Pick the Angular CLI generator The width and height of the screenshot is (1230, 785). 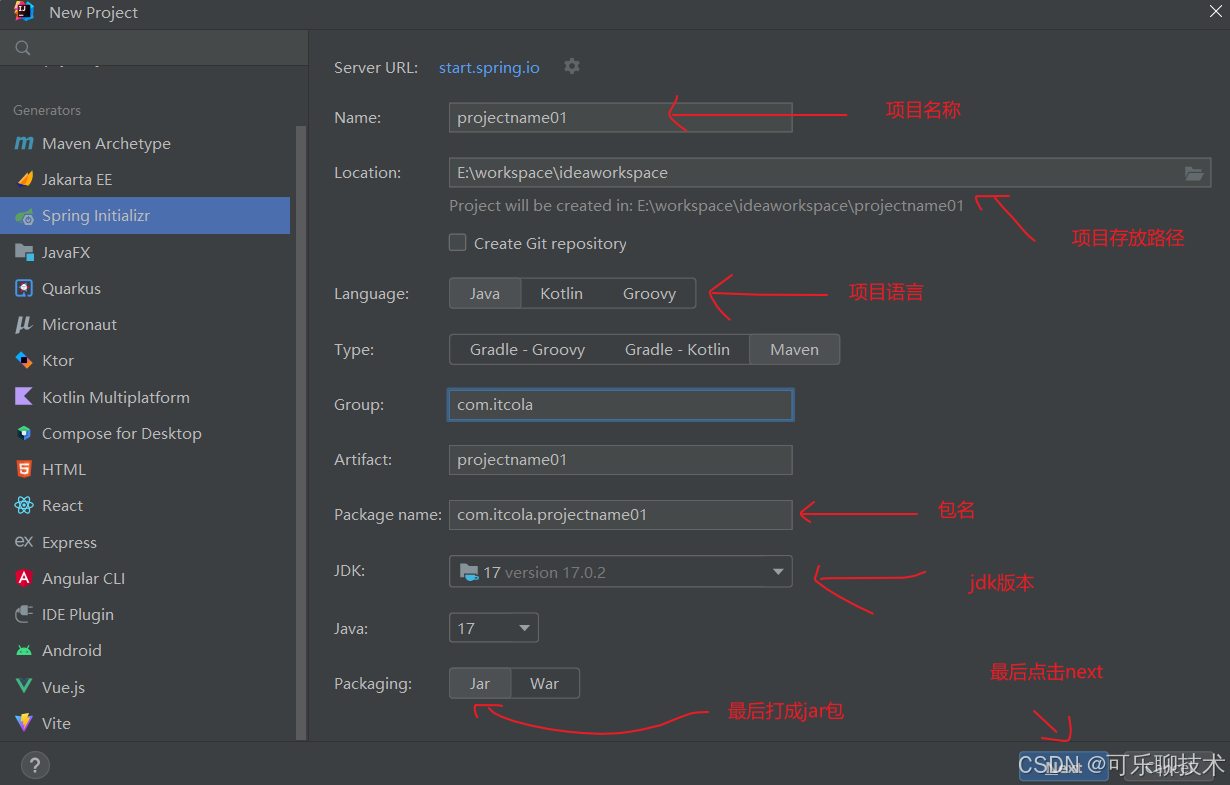click(145, 578)
